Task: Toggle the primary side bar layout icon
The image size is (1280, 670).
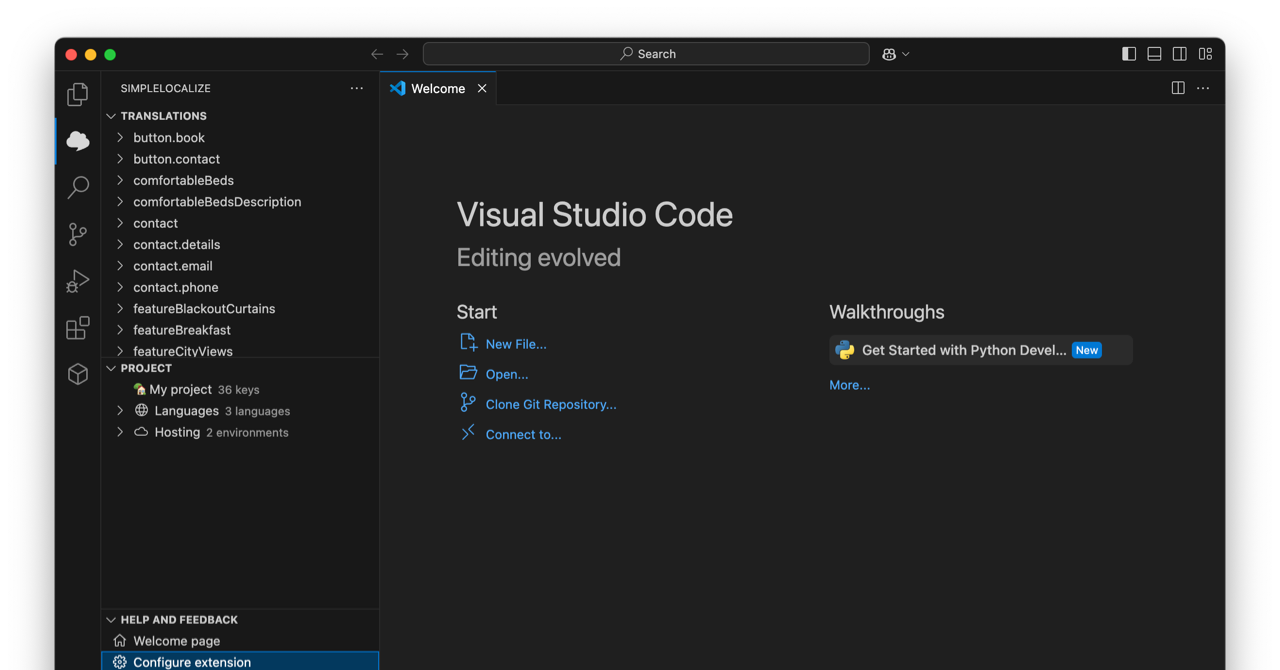Action: 1129,54
